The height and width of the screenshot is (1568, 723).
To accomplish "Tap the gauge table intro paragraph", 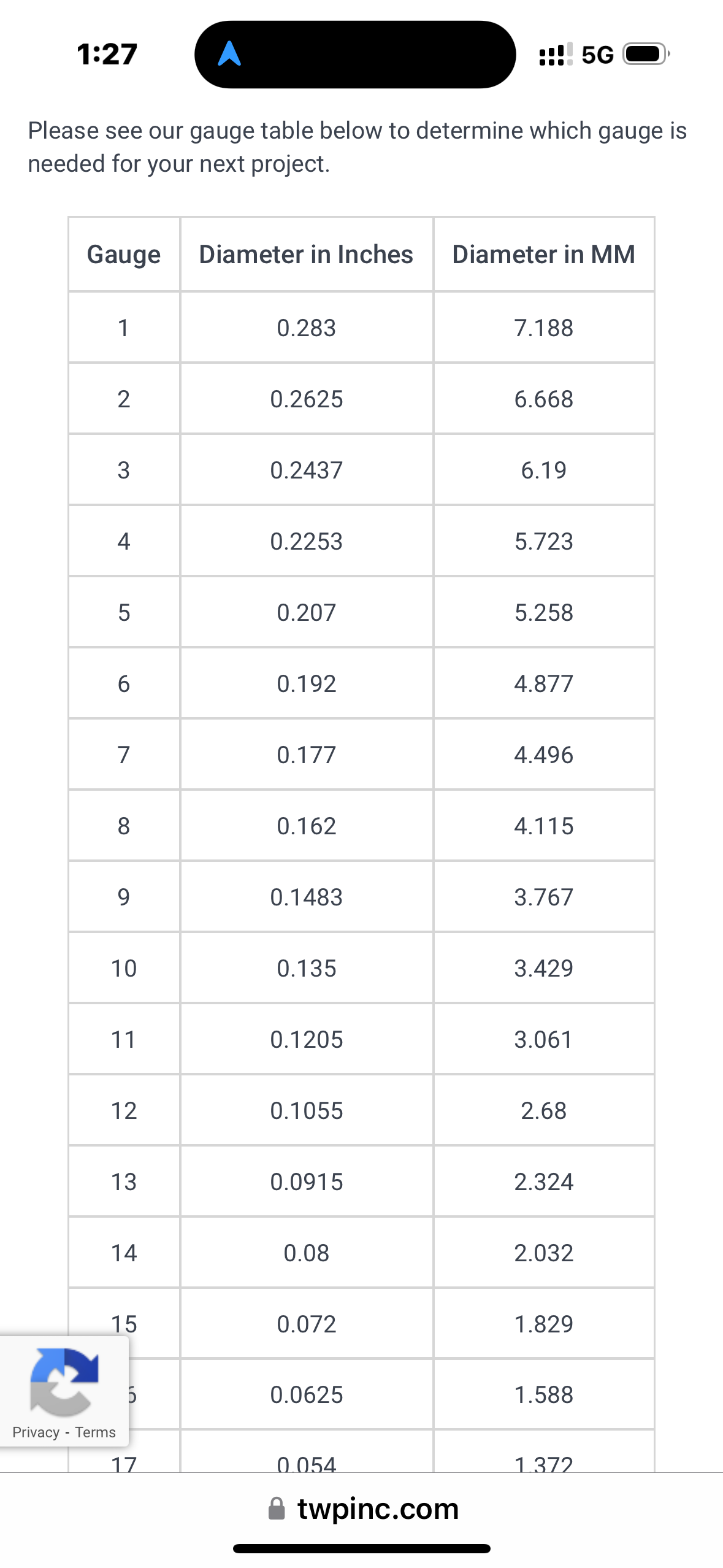I will pyautogui.click(x=358, y=147).
